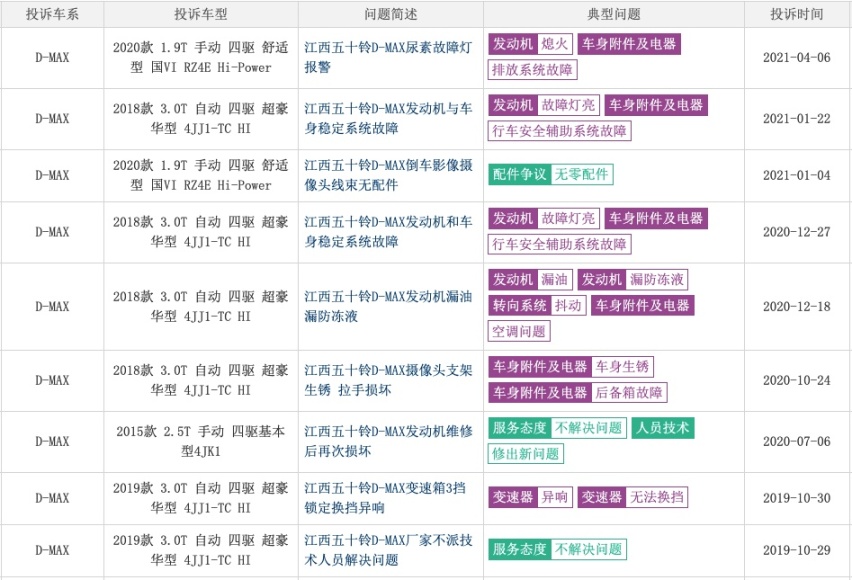Click the 车身附件及电器 车身生锈 tag
The image size is (852, 580).
click(x=571, y=366)
